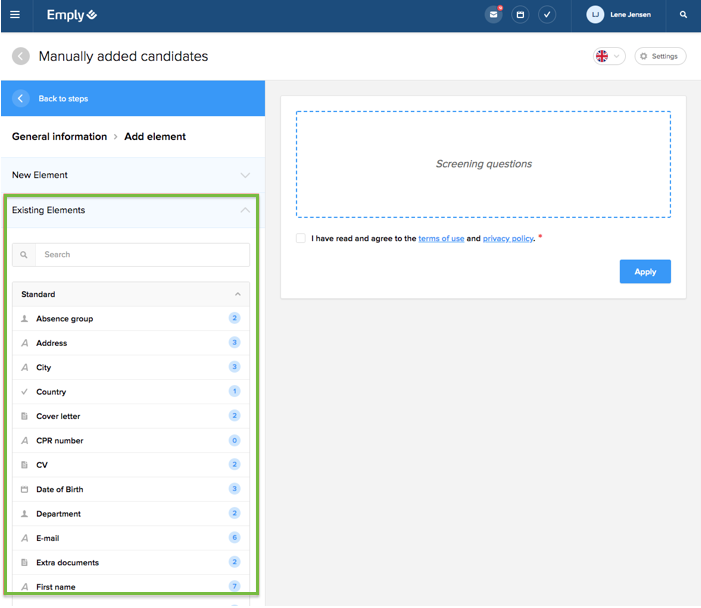Image resolution: width=701 pixels, height=608 pixels.
Task: Expand the New Element section
Action: click(x=132, y=175)
